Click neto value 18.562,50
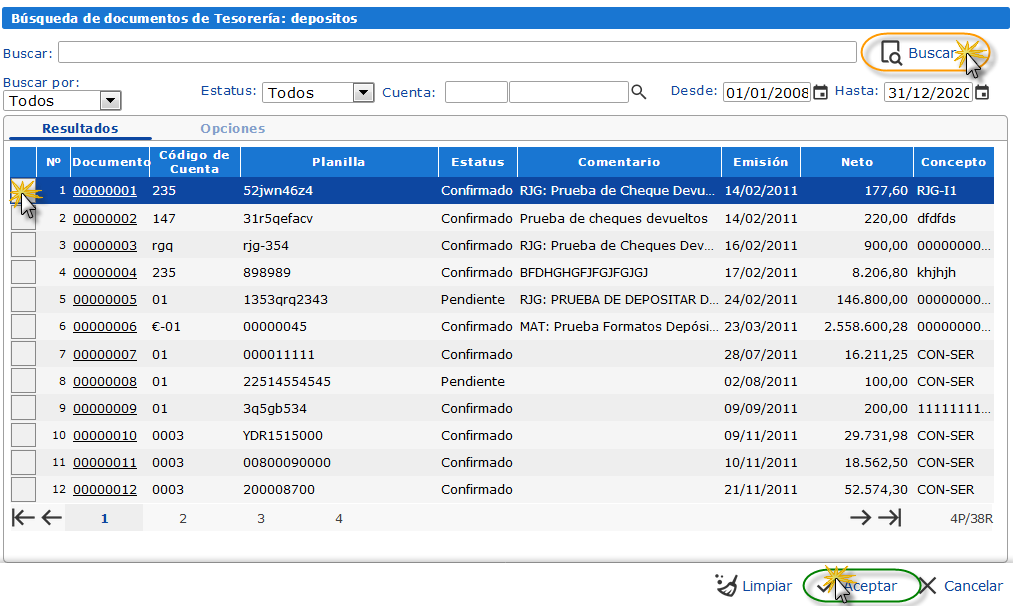Viewport: 1013px width, 606px height. (876, 463)
